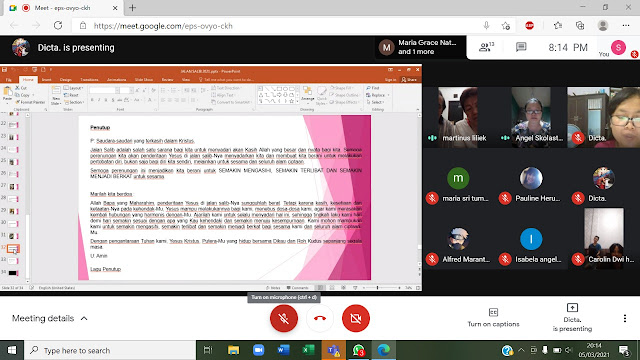Open Zoom from the taskbar
The image size is (640, 360).
coord(258,350)
